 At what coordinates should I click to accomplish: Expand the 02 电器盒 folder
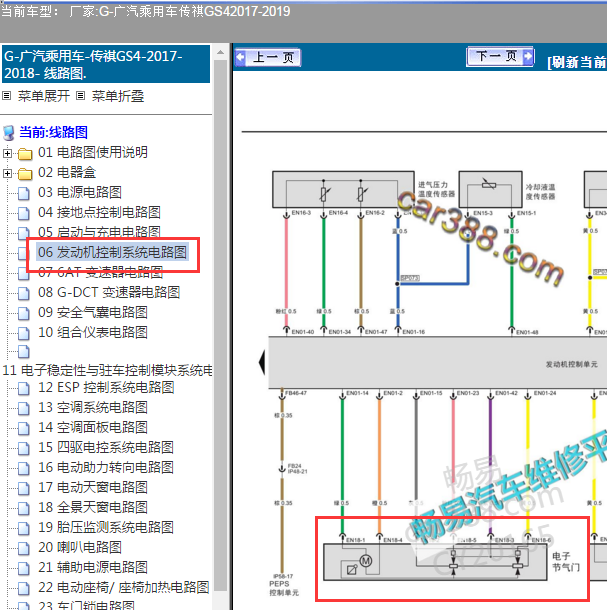pos(7,173)
